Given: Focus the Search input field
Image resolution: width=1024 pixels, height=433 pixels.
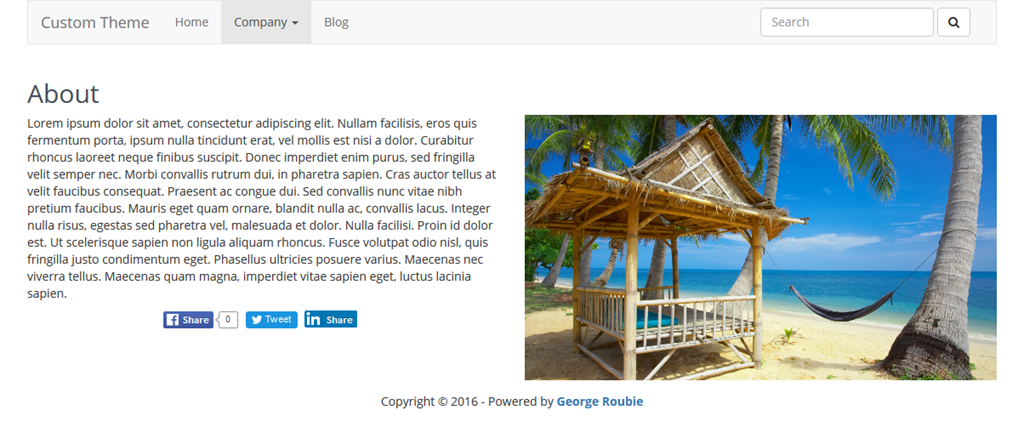Looking at the screenshot, I should point(846,22).
